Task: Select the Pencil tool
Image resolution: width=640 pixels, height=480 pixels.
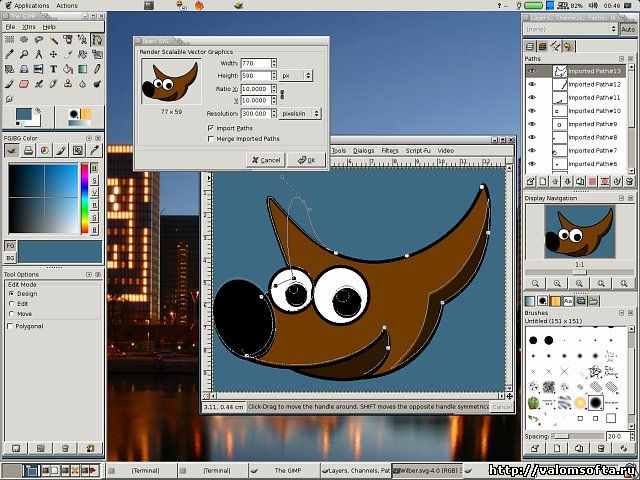Action: pos(97,69)
